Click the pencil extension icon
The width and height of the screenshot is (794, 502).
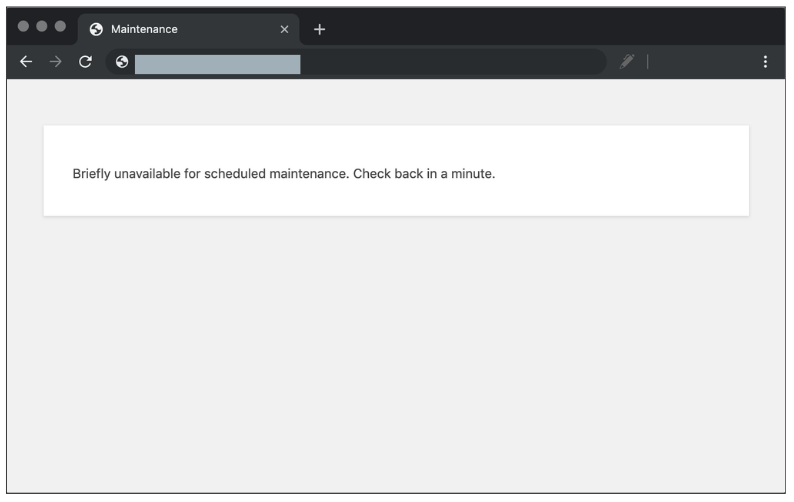click(627, 61)
